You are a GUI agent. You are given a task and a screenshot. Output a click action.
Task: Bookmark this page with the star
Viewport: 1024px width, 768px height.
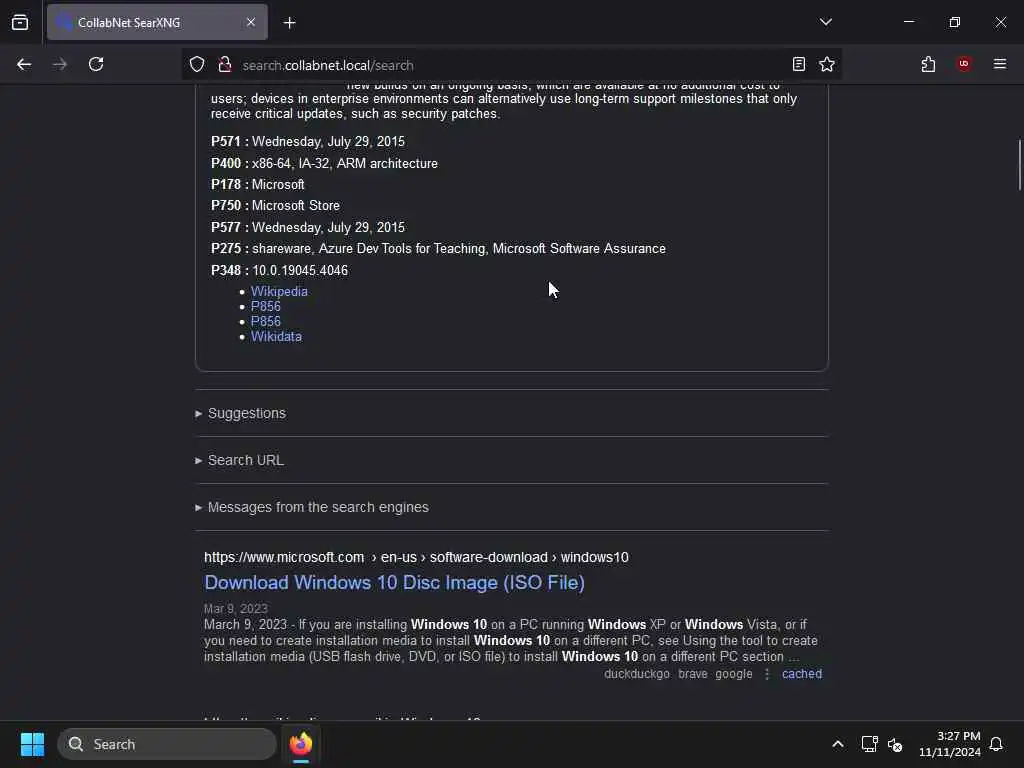(x=827, y=64)
